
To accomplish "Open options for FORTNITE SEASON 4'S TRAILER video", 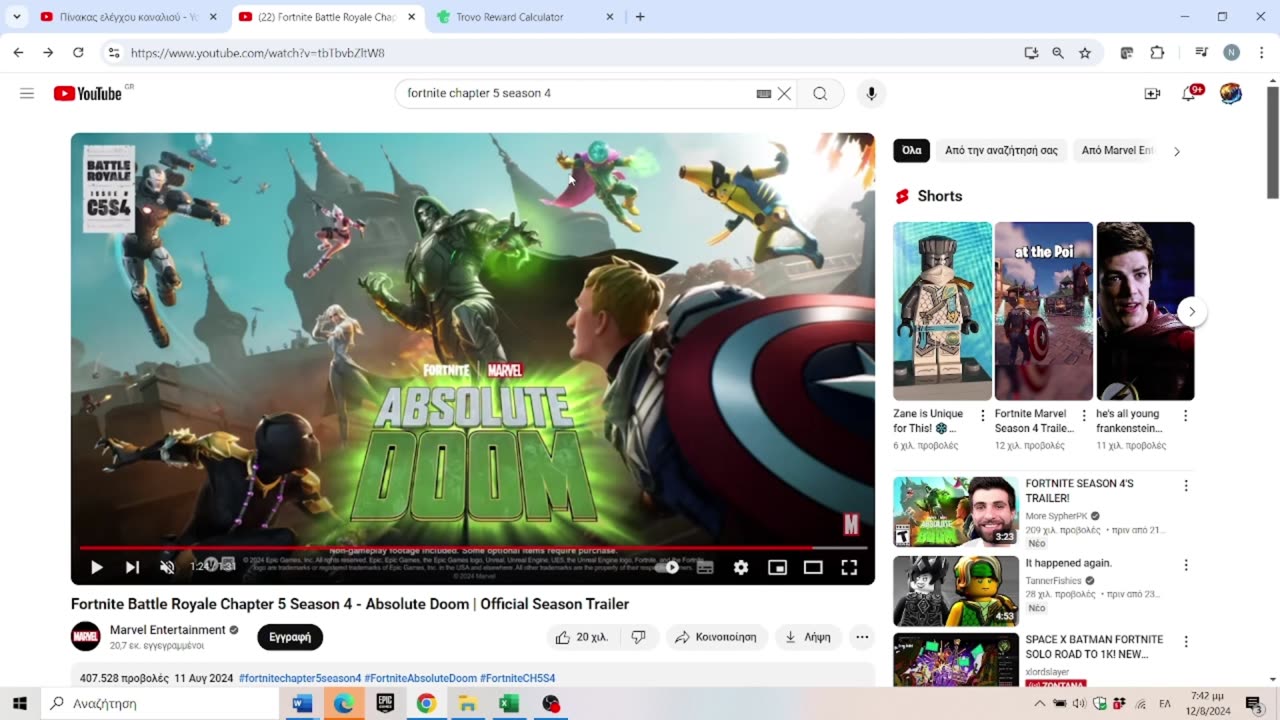I will point(1186,486).
